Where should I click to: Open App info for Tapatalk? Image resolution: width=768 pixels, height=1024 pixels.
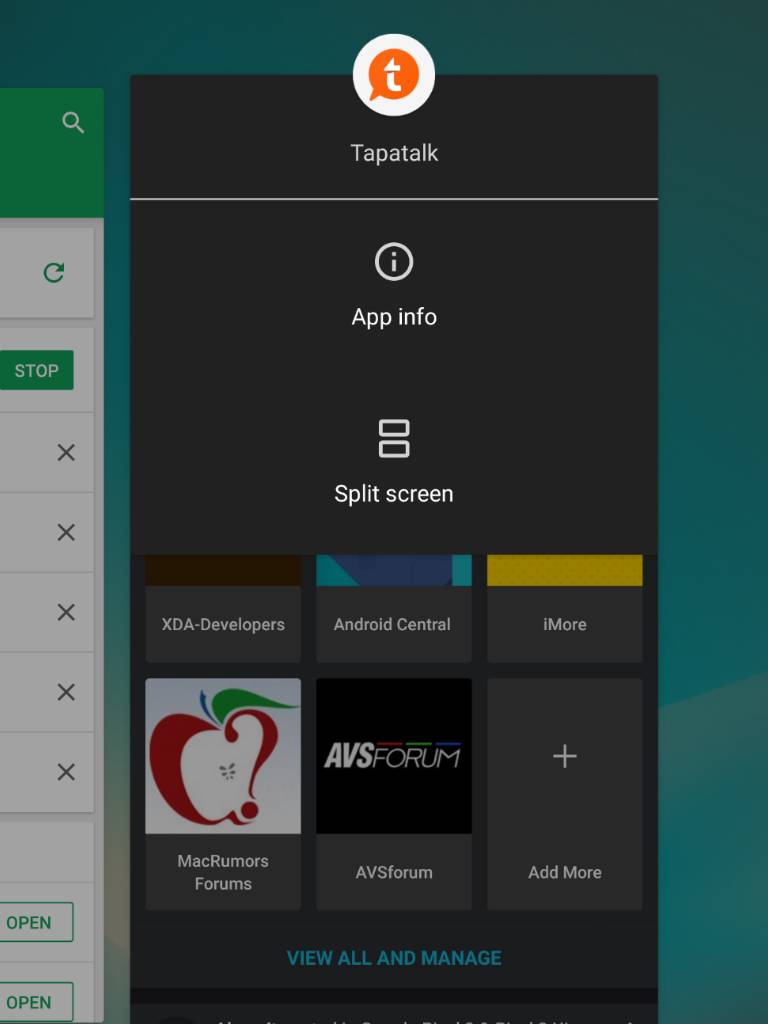(x=394, y=287)
